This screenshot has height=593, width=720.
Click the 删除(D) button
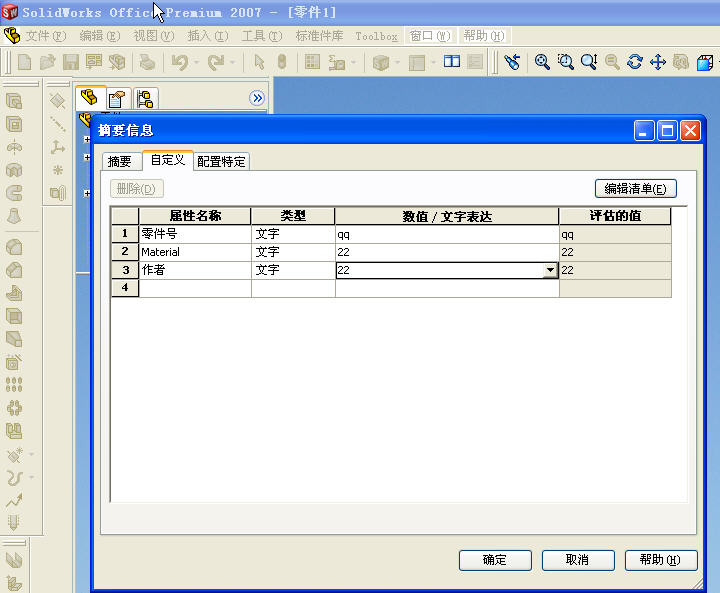point(136,189)
